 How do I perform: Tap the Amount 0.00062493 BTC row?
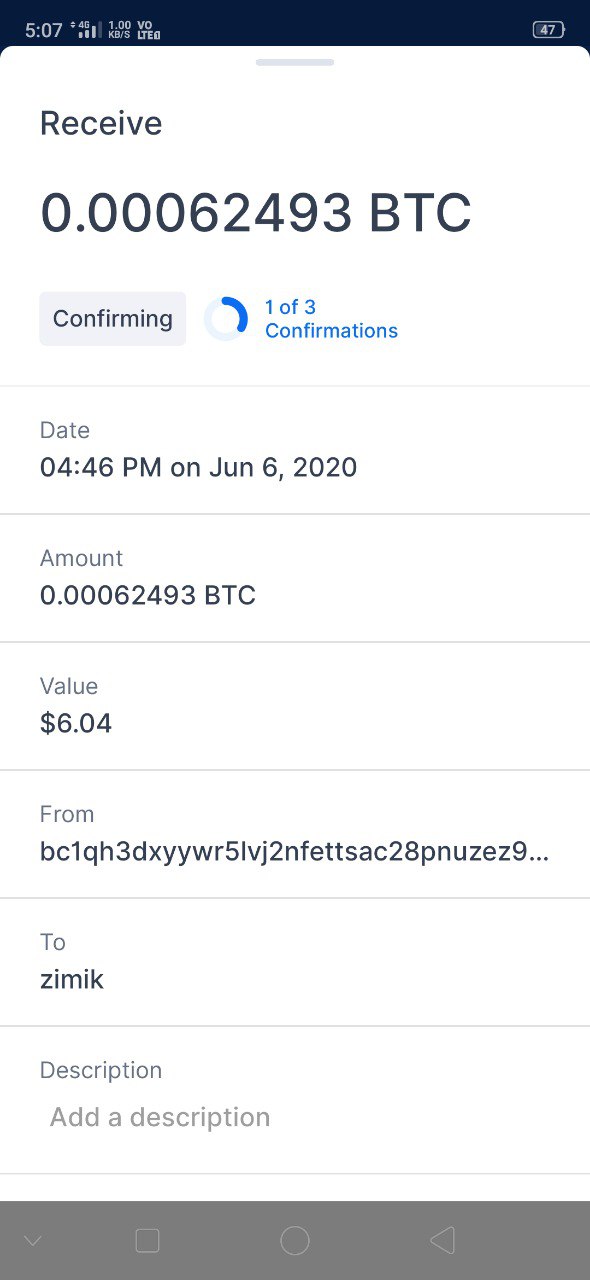(x=295, y=578)
